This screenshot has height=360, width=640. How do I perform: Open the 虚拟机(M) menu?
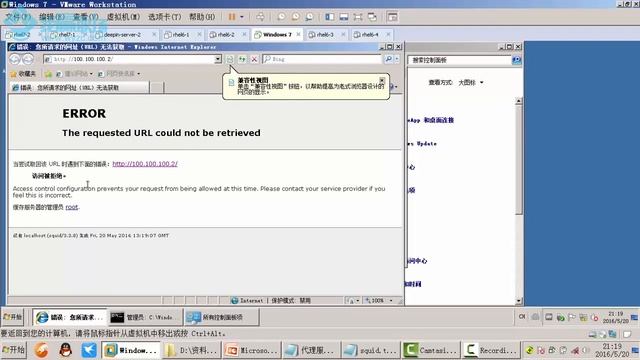pyautogui.click(x=123, y=17)
